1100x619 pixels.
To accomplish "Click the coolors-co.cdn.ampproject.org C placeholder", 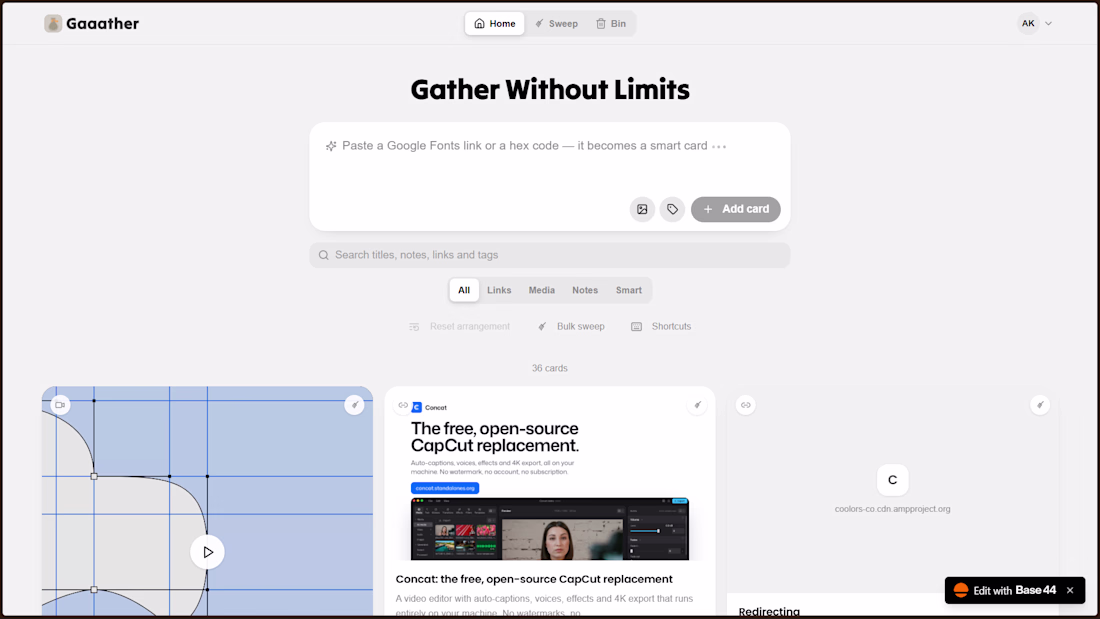I will [892, 480].
